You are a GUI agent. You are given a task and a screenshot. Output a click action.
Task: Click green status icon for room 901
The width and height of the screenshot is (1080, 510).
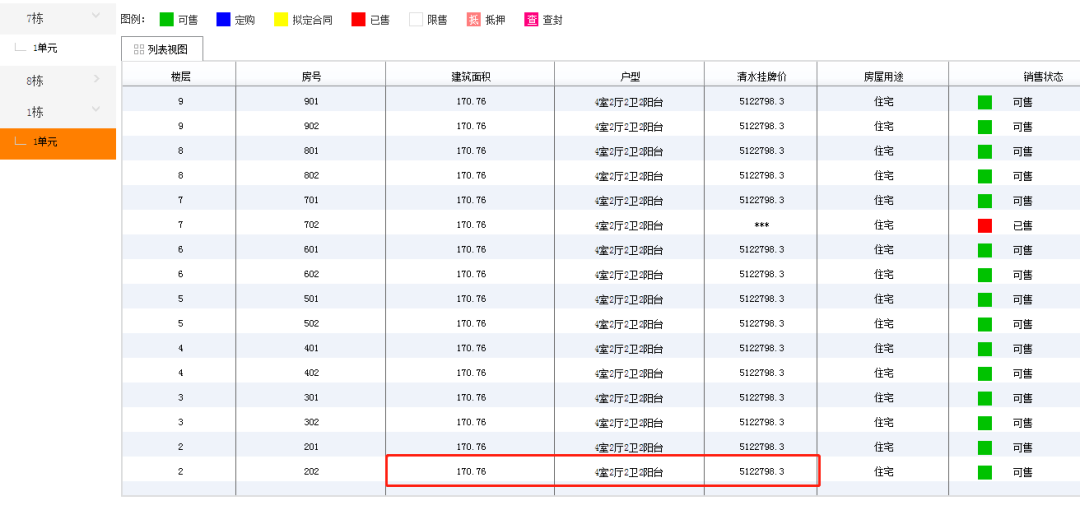tap(985, 103)
